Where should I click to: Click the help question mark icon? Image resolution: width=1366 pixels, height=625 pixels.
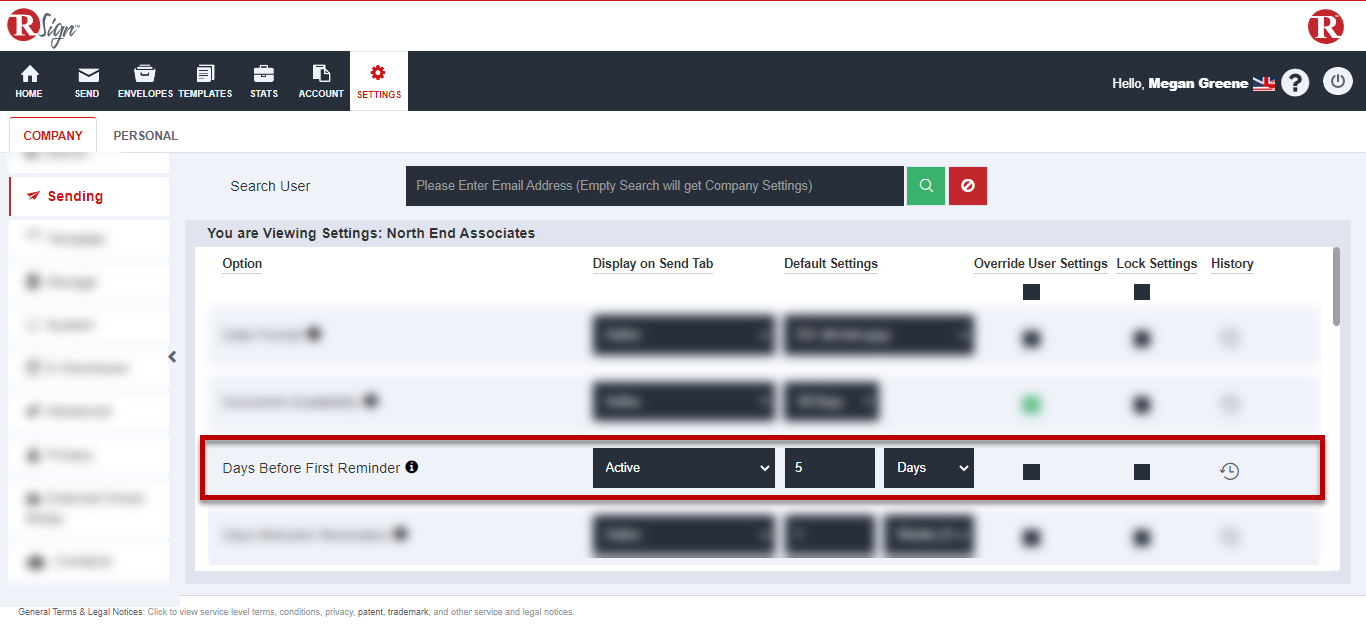pyautogui.click(x=1295, y=83)
